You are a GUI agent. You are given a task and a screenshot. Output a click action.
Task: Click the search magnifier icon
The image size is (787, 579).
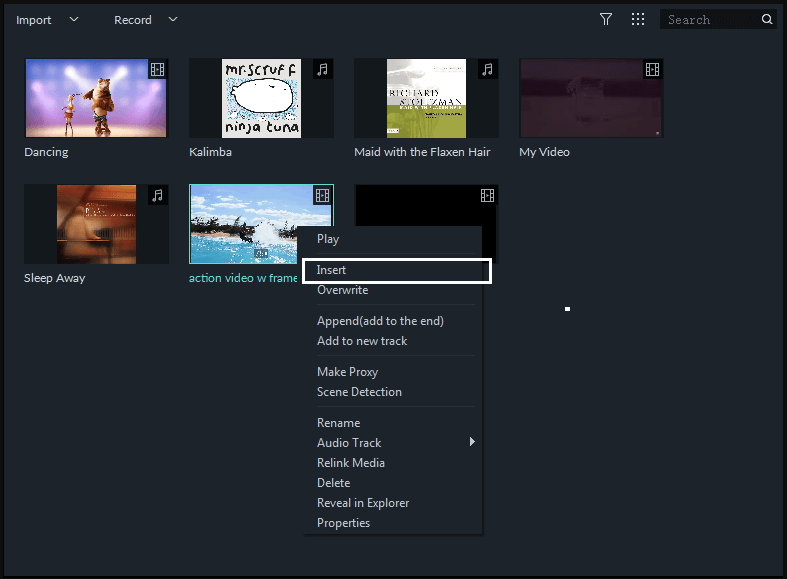(766, 20)
